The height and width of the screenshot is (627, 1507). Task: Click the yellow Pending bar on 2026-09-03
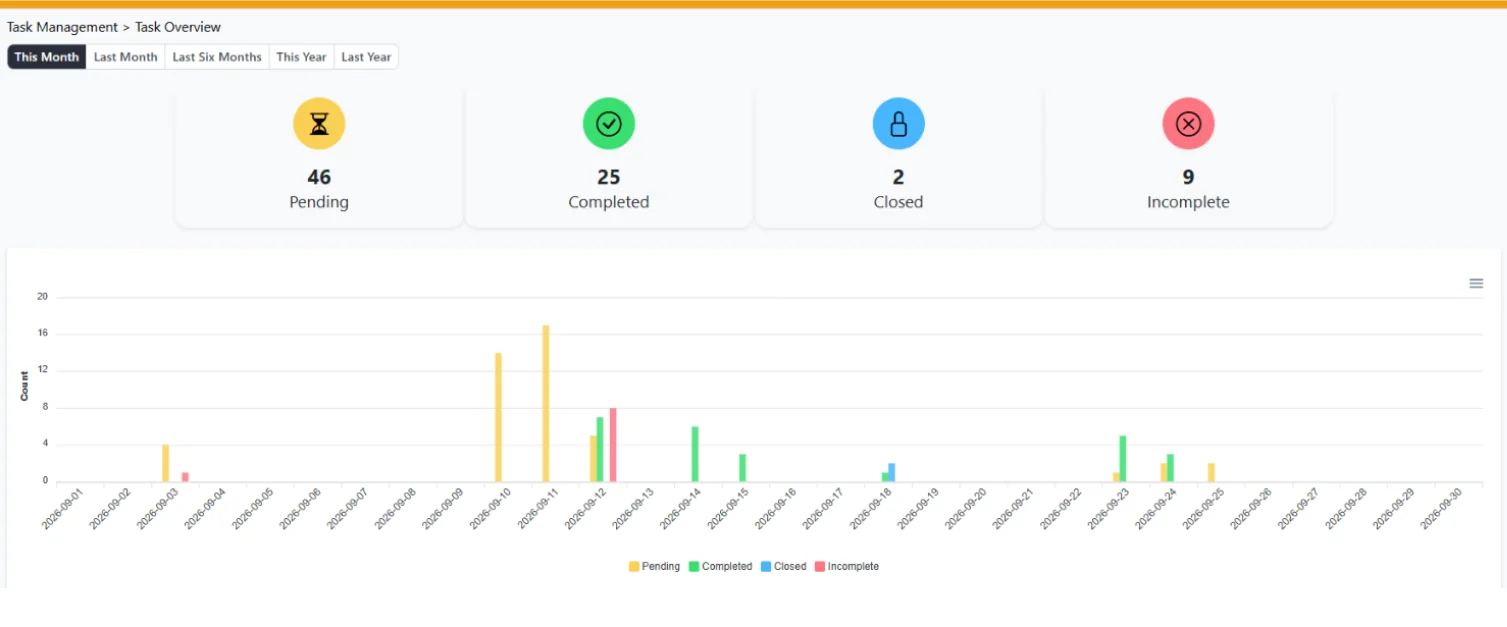pos(166,463)
